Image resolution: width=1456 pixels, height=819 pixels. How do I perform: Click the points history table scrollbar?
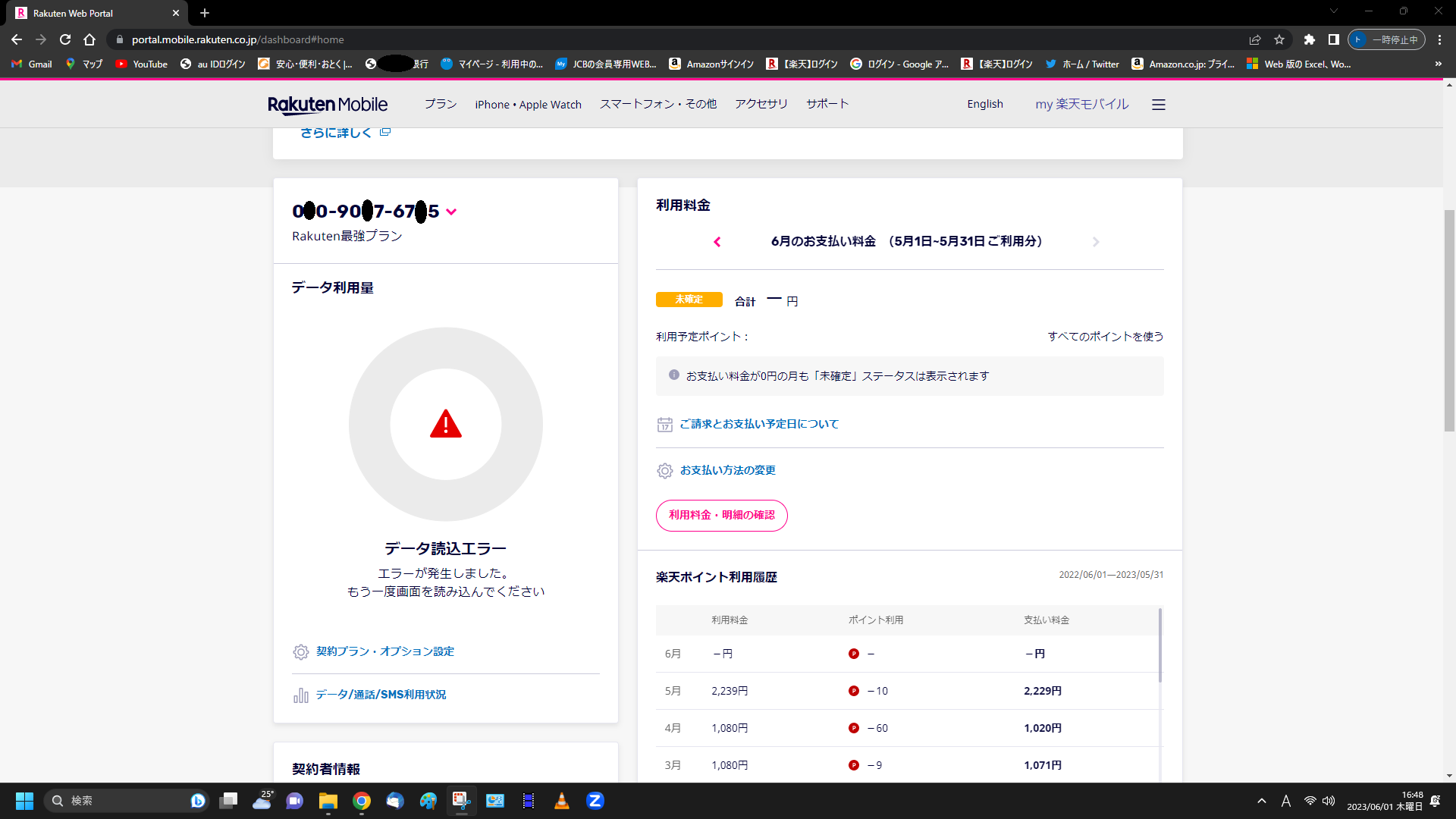tap(1159, 645)
